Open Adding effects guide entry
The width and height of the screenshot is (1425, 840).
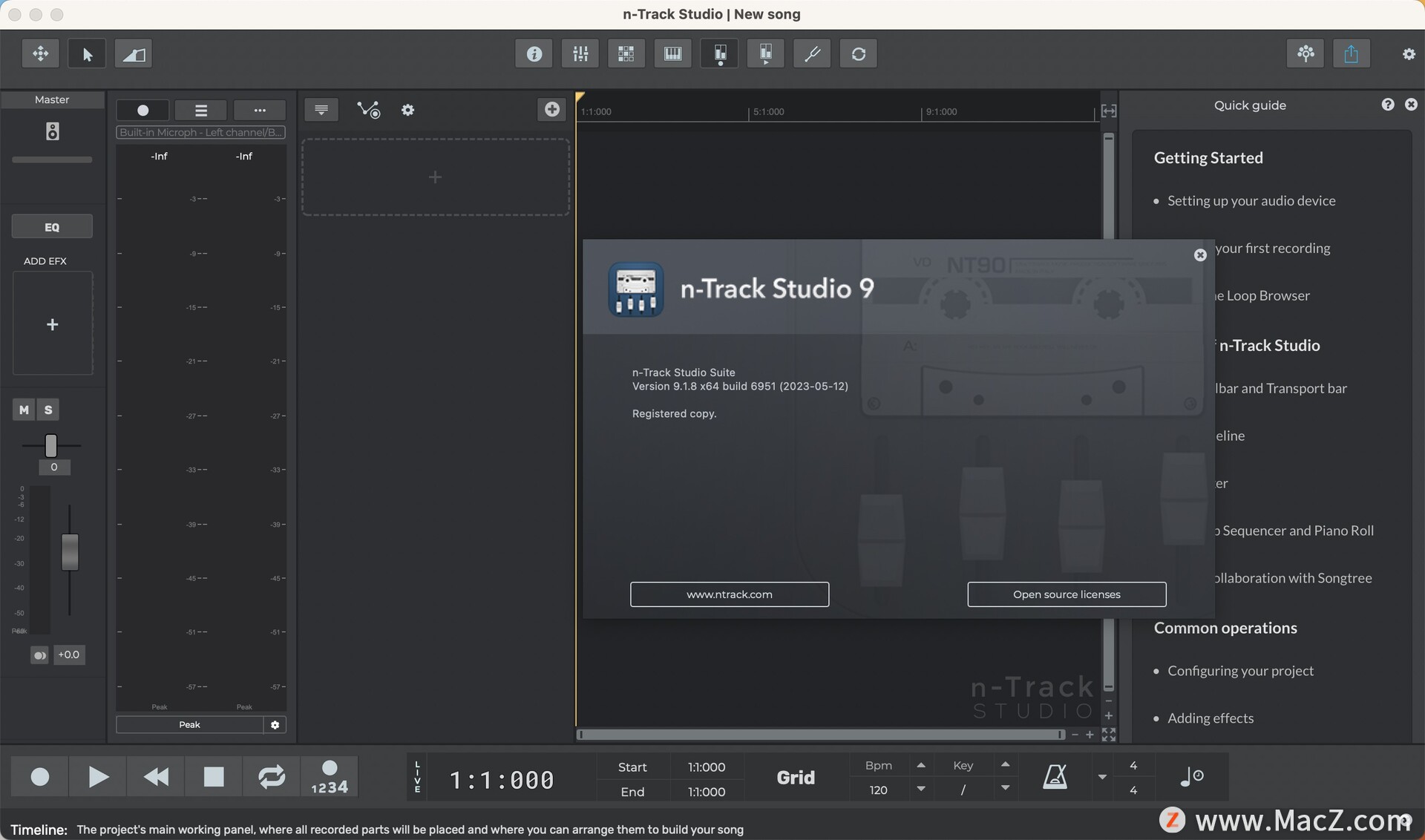coord(1211,718)
